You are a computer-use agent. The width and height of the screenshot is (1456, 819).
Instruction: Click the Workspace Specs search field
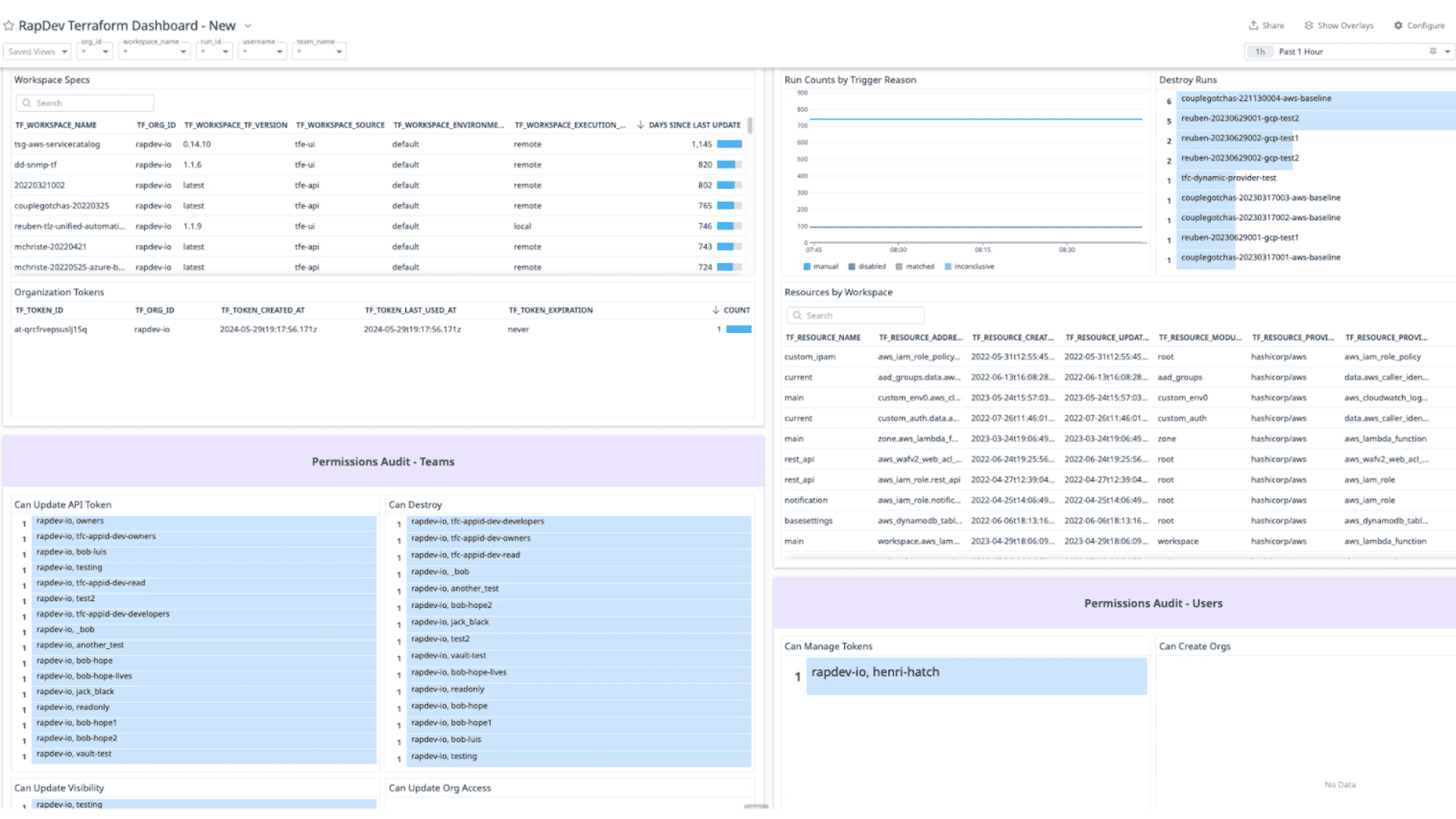(85, 103)
